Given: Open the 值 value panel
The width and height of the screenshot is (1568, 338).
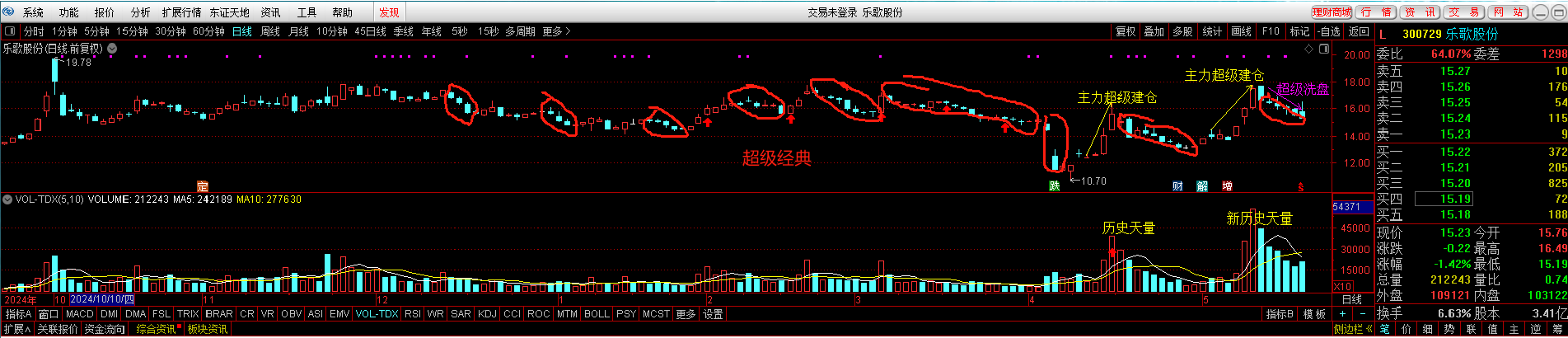Looking at the screenshot, I should click(1492, 329).
